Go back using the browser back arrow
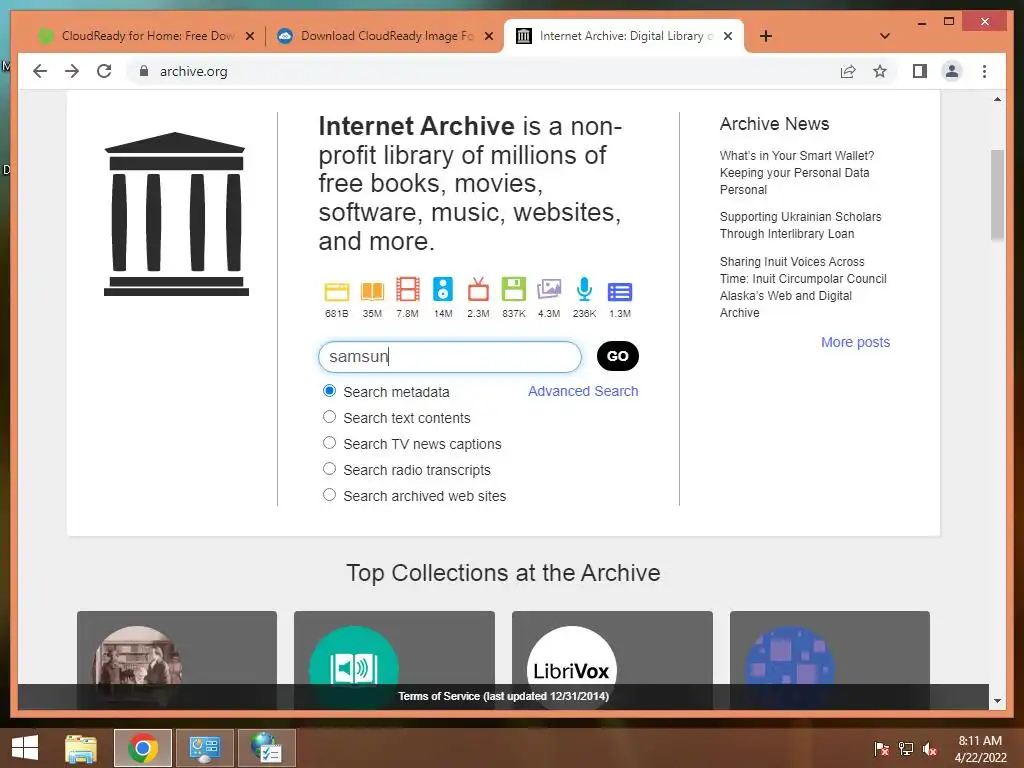Image resolution: width=1024 pixels, height=768 pixels. tap(40, 71)
